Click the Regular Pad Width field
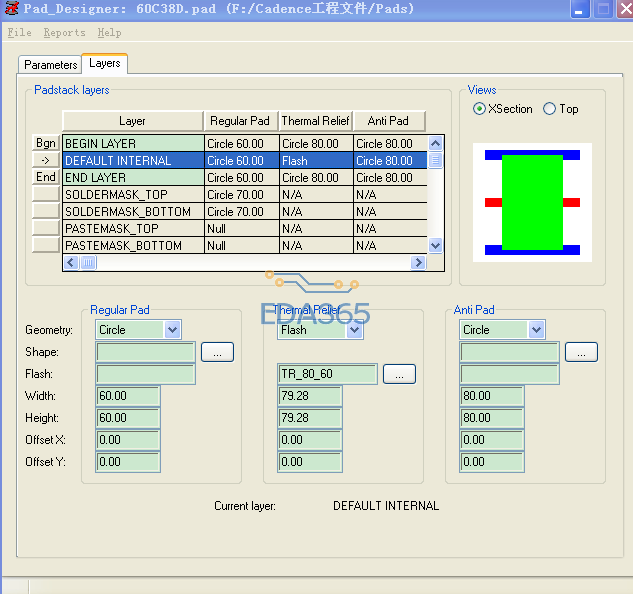Viewport: 633px width, 594px height. (128, 396)
